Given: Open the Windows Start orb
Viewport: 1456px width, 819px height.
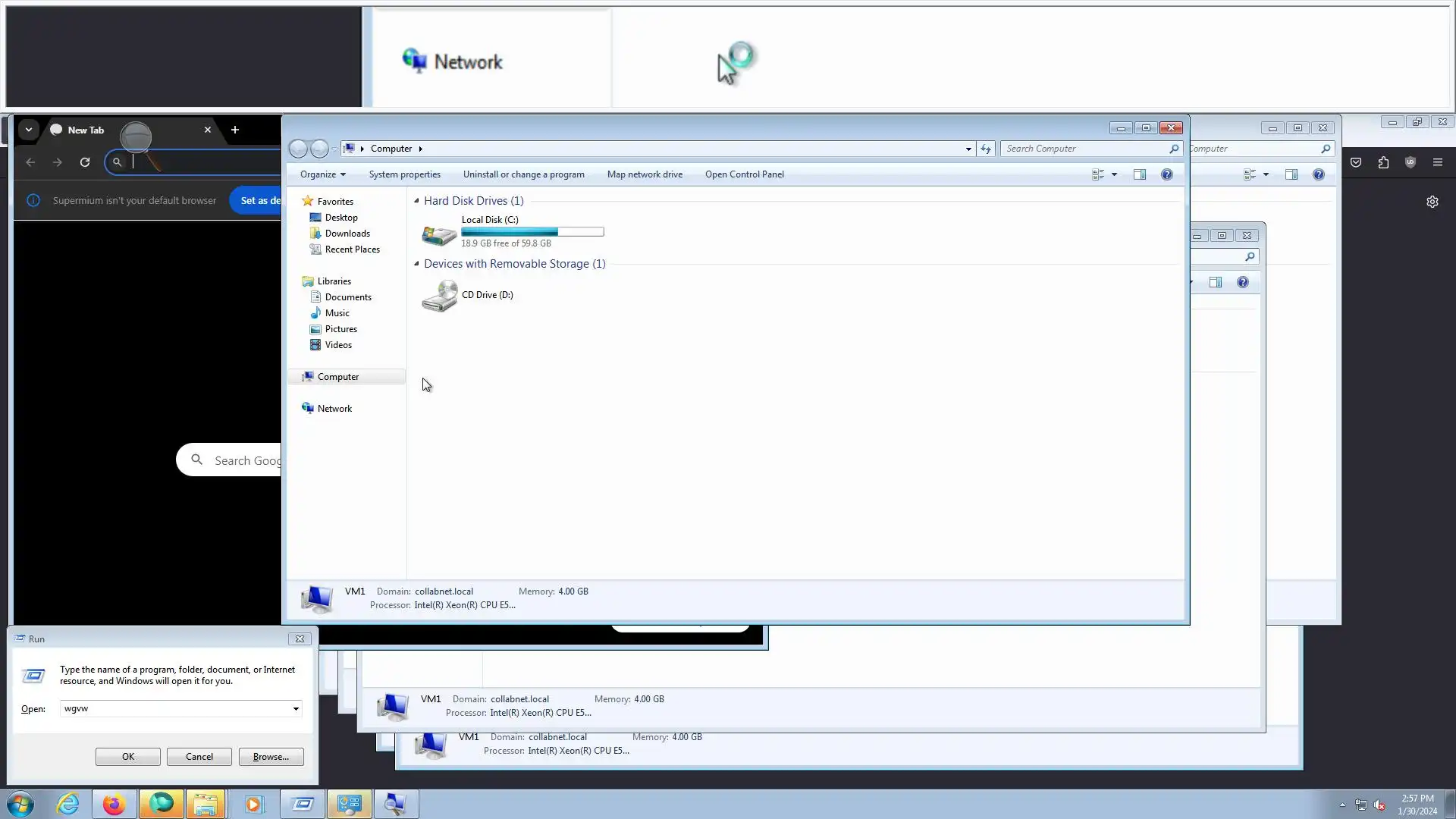Looking at the screenshot, I should (20, 804).
